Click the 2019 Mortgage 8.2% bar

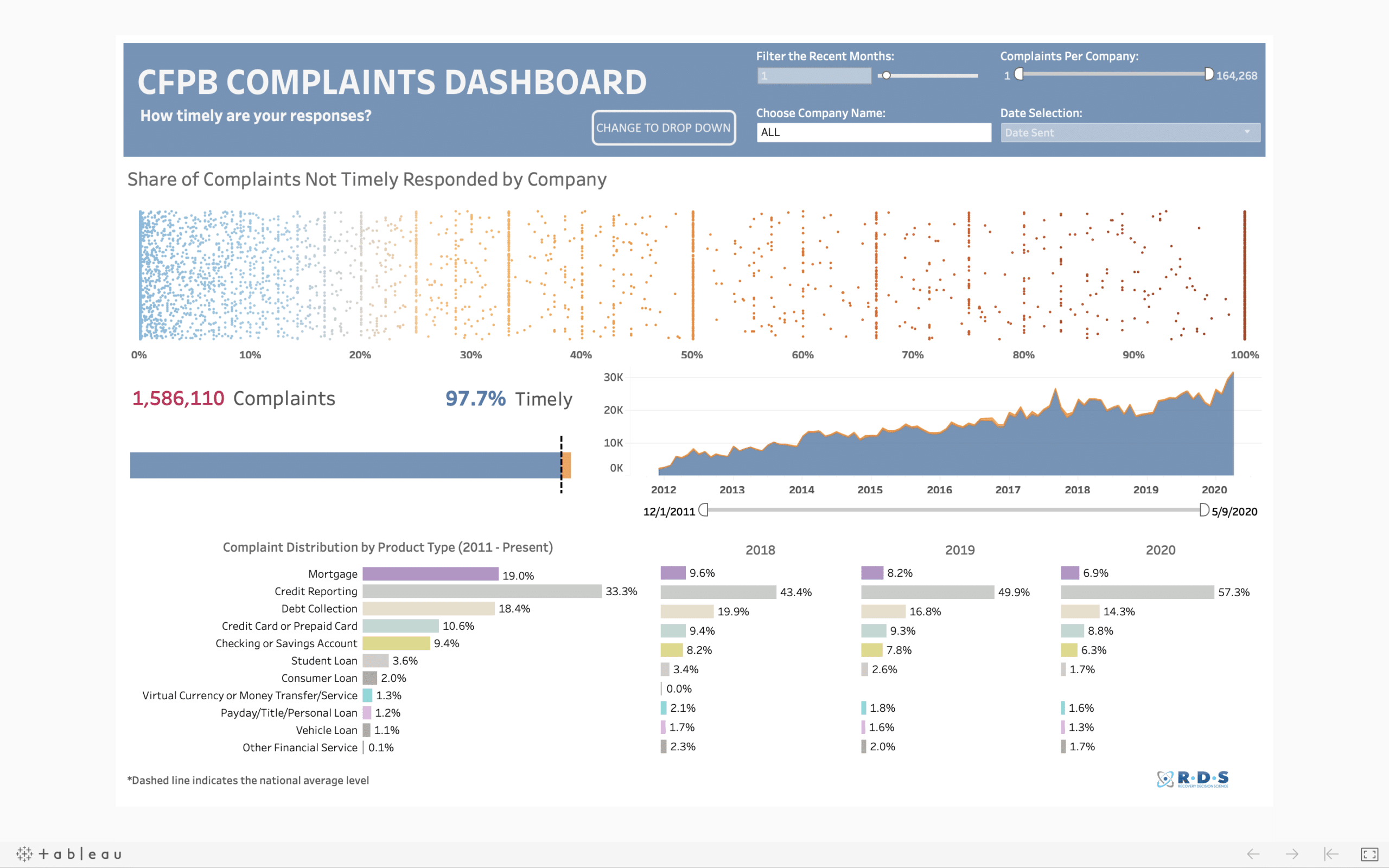872,573
